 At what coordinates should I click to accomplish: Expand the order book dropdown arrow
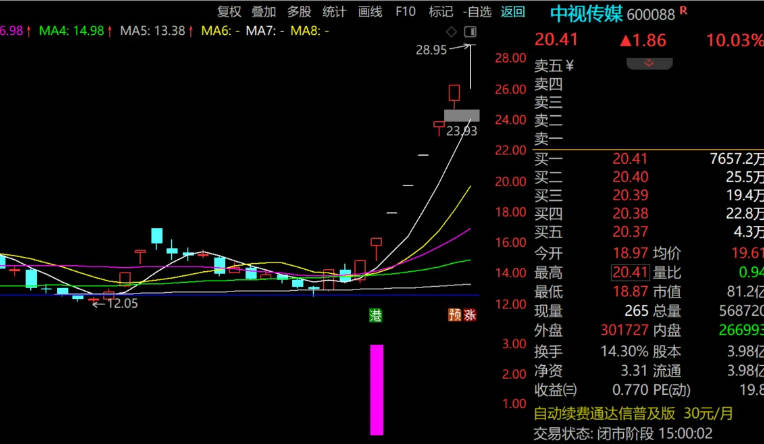point(649,64)
